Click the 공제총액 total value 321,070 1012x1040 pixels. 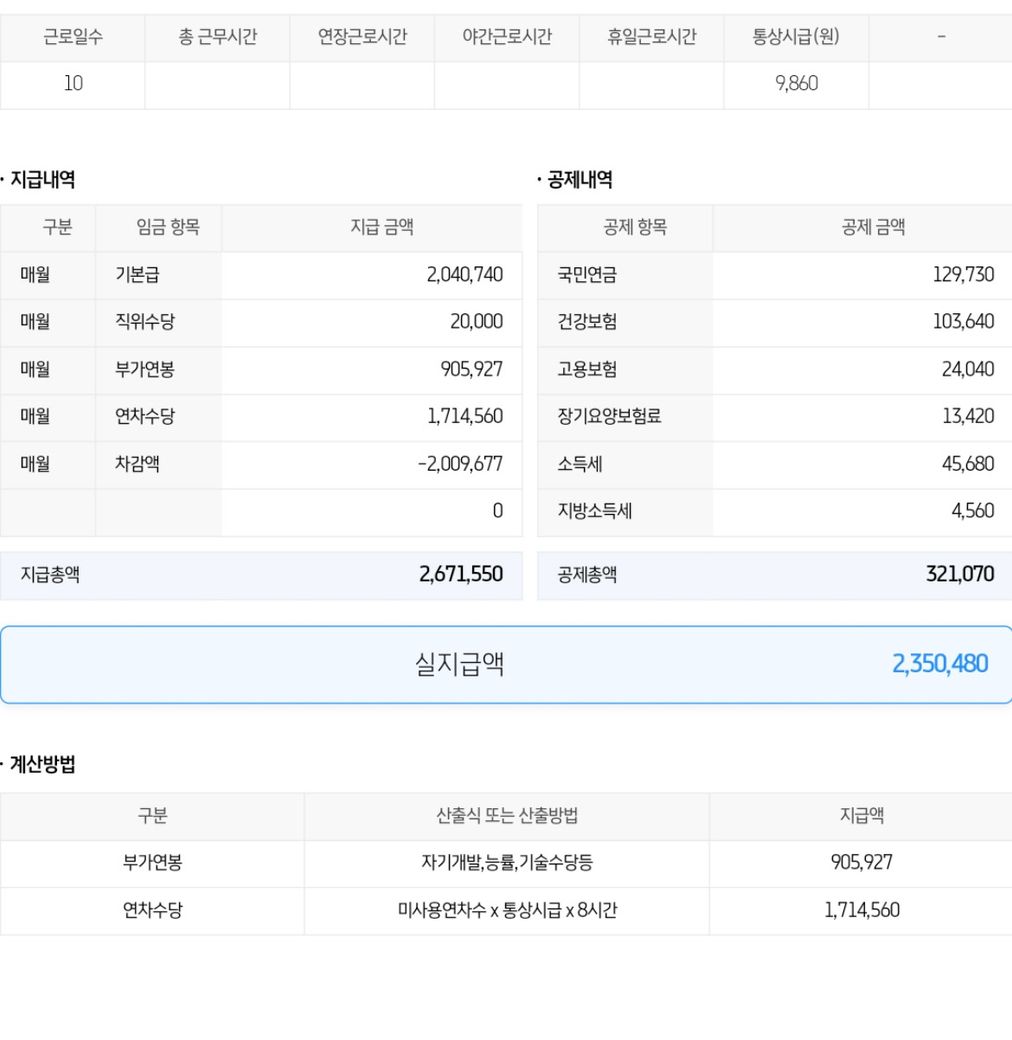(x=959, y=575)
